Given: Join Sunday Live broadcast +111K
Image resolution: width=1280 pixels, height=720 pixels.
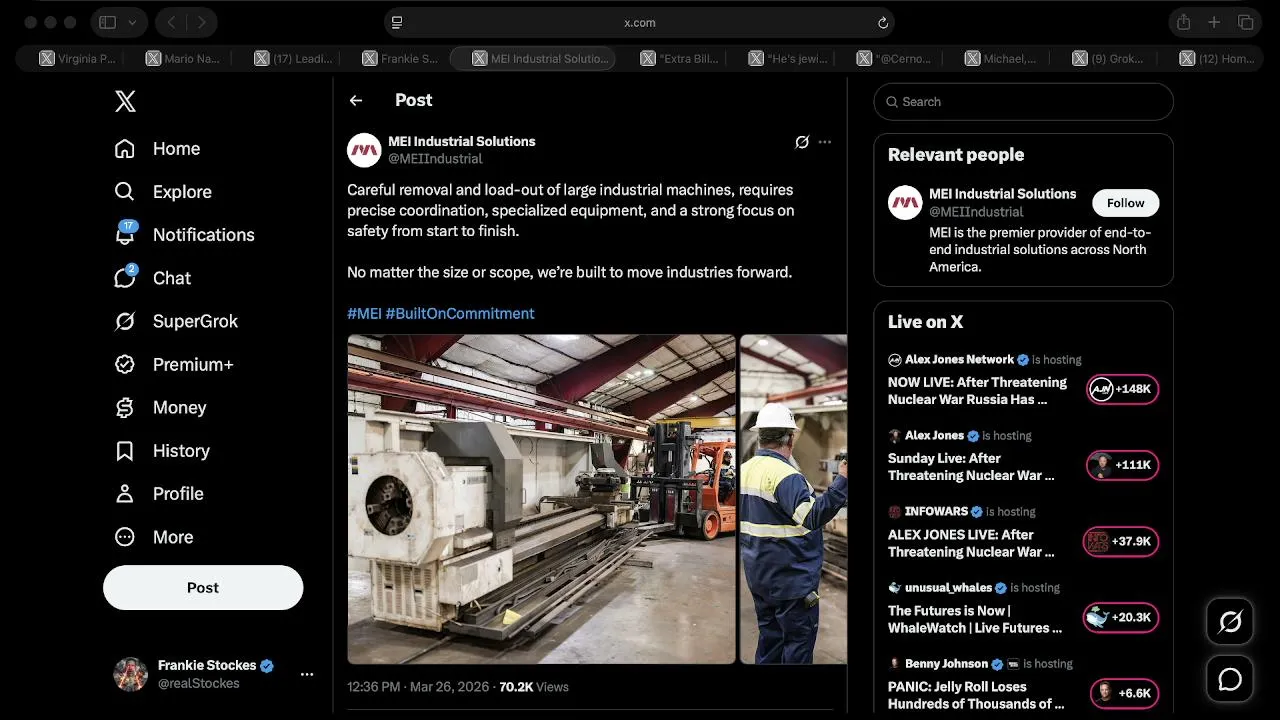Looking at the screenshot, I should pyautogui.click(x=1123, y=465).
